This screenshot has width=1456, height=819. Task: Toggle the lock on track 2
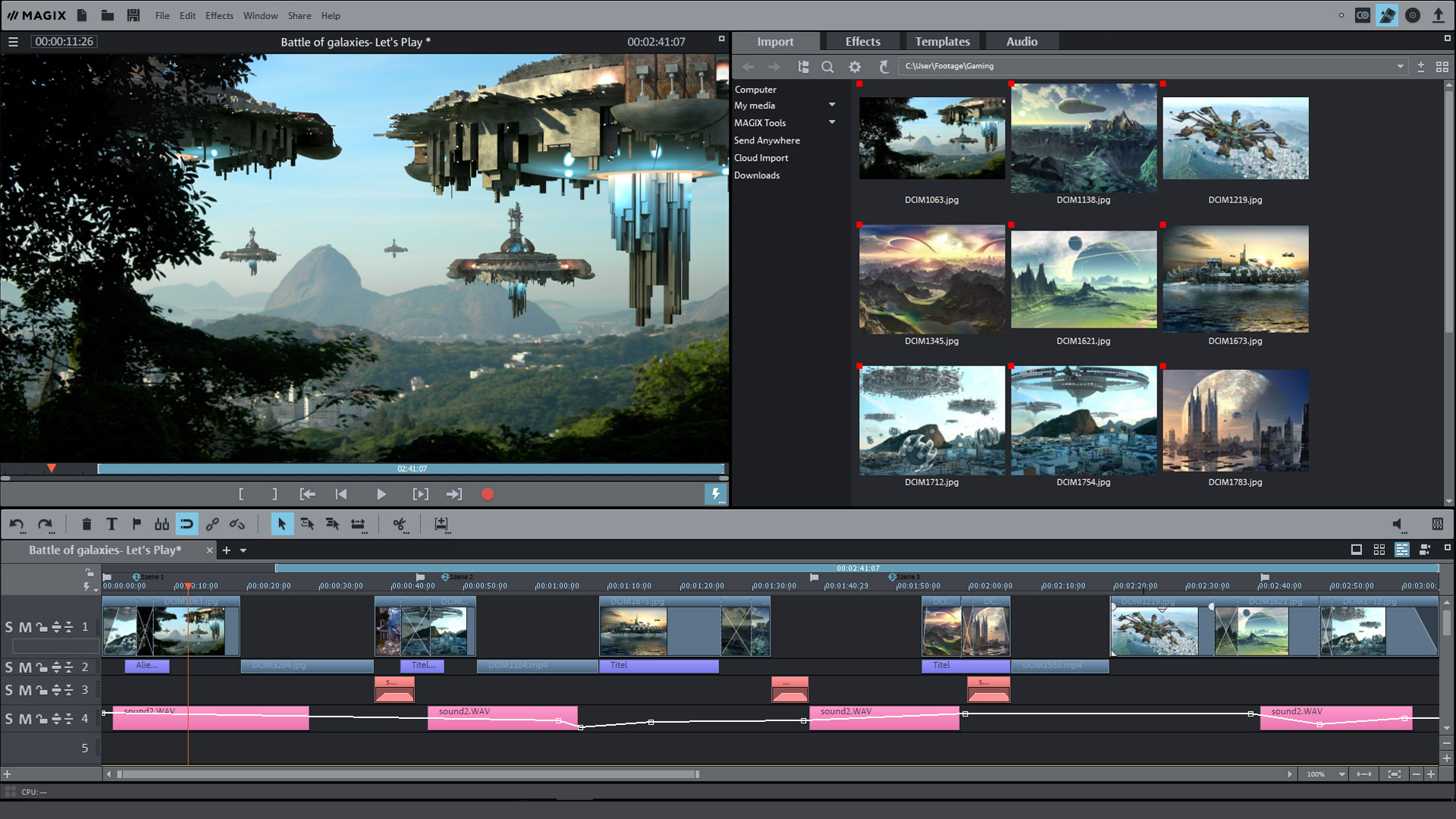click(41, 667)
